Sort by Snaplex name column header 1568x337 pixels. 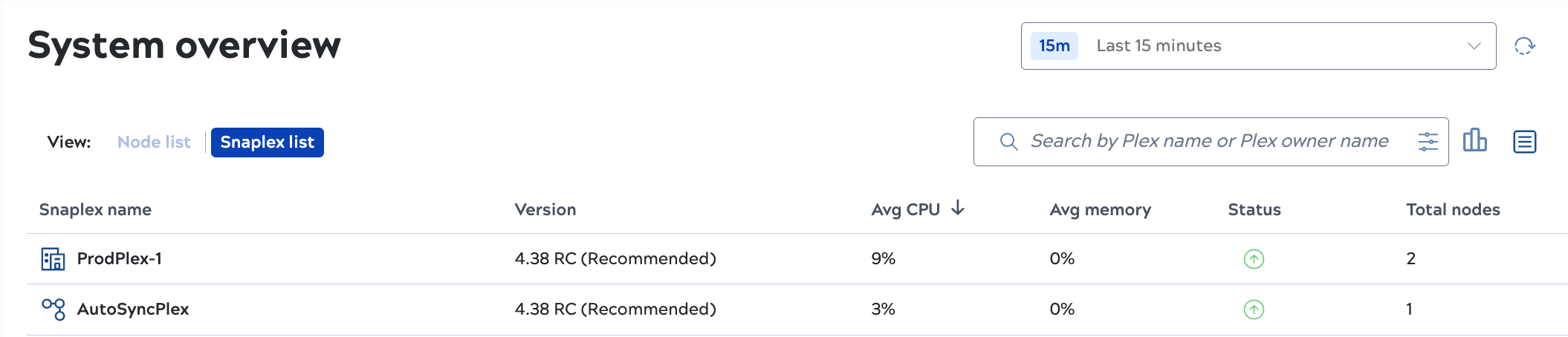pos(95,210)
